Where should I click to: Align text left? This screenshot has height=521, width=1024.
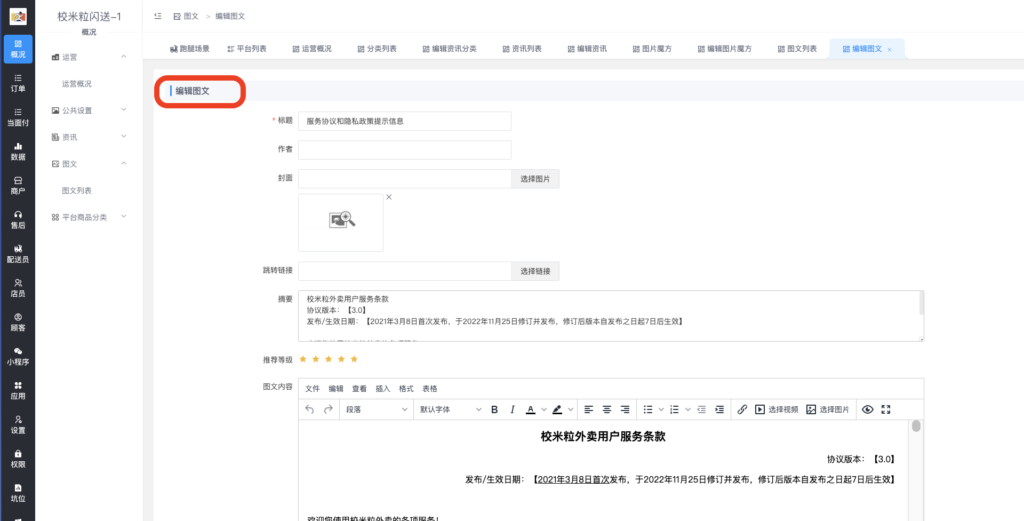(x=588, y=409)
